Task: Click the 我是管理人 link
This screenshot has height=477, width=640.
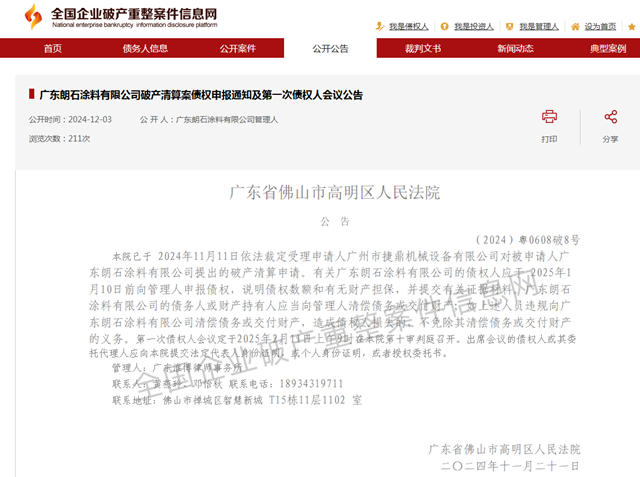Action: (539, 27)
